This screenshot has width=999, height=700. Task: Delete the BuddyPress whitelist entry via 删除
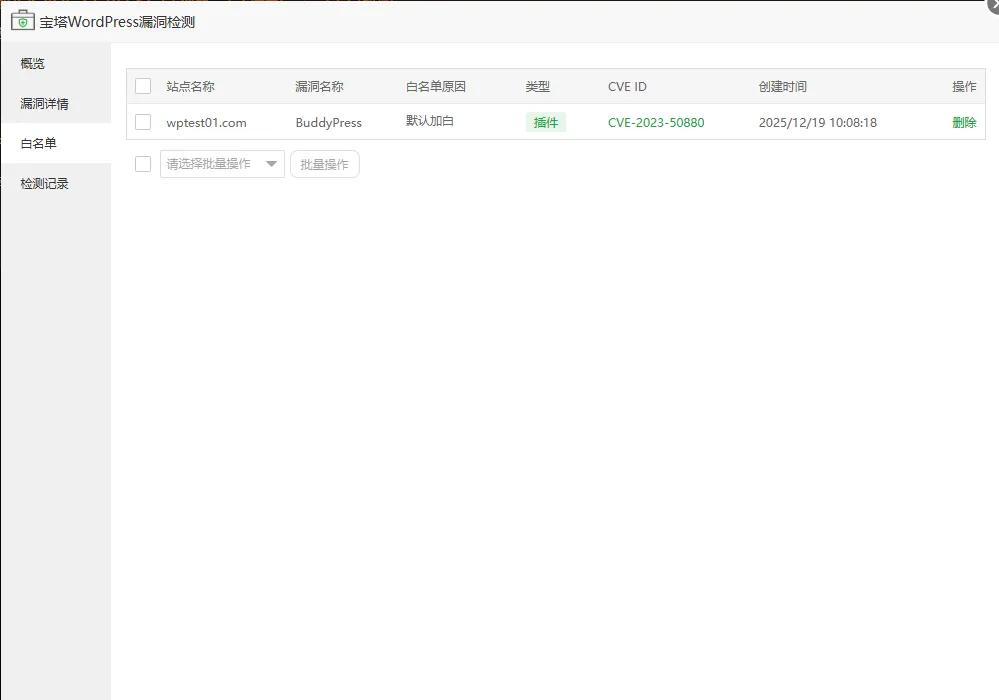coord(963,122)
